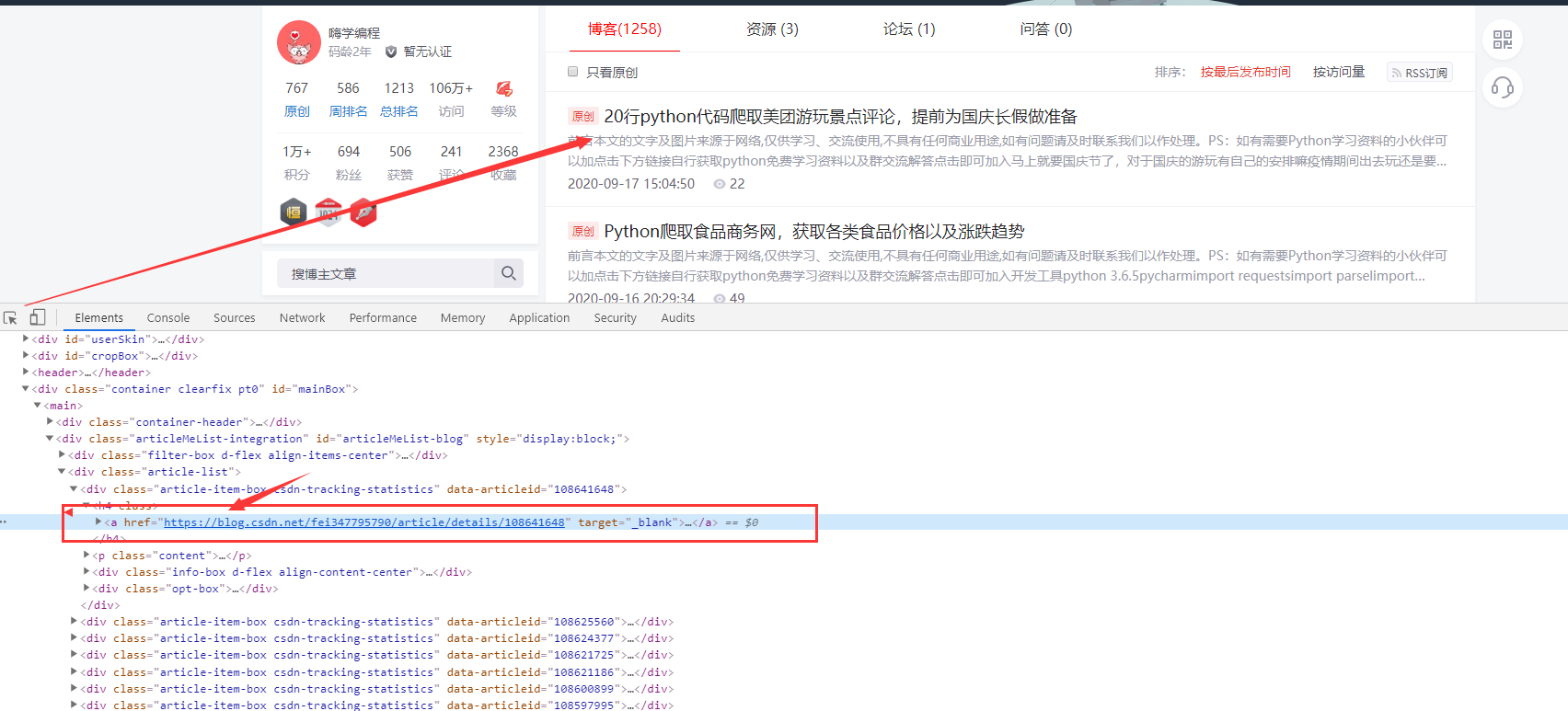
Task: Collapse the articleMeList-blog div node
Action: [50, 439]
